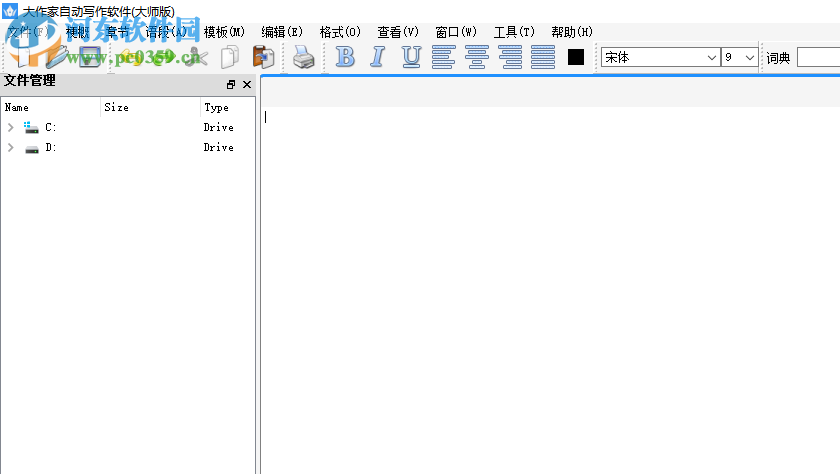Center align the text
840x474 pixels.
477,57
